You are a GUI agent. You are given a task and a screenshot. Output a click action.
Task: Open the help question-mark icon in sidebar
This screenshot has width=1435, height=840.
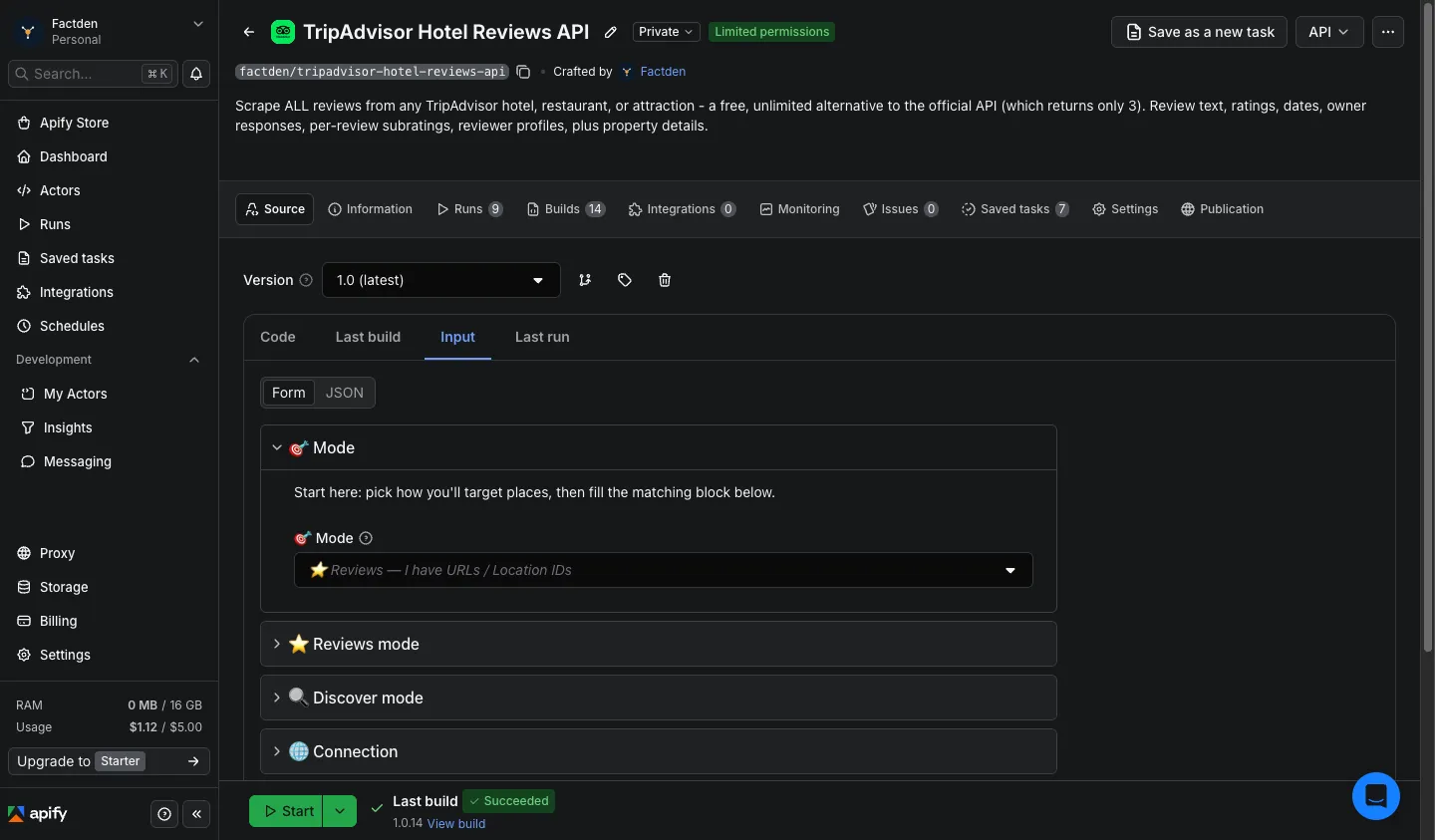pyautogui.click(x=164, y=814)
